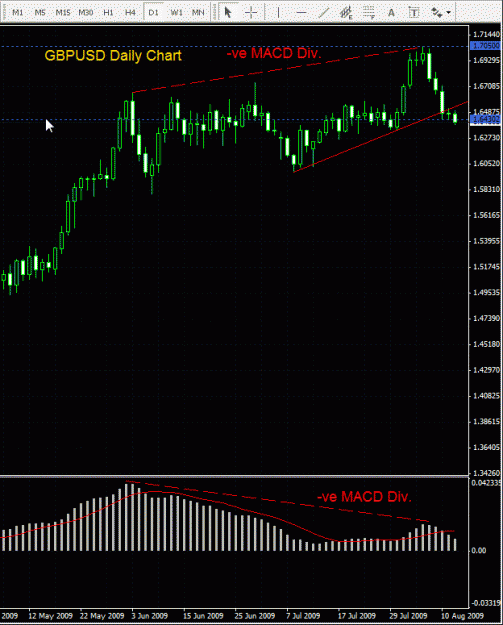Select the trendline drawing tool

324,13
